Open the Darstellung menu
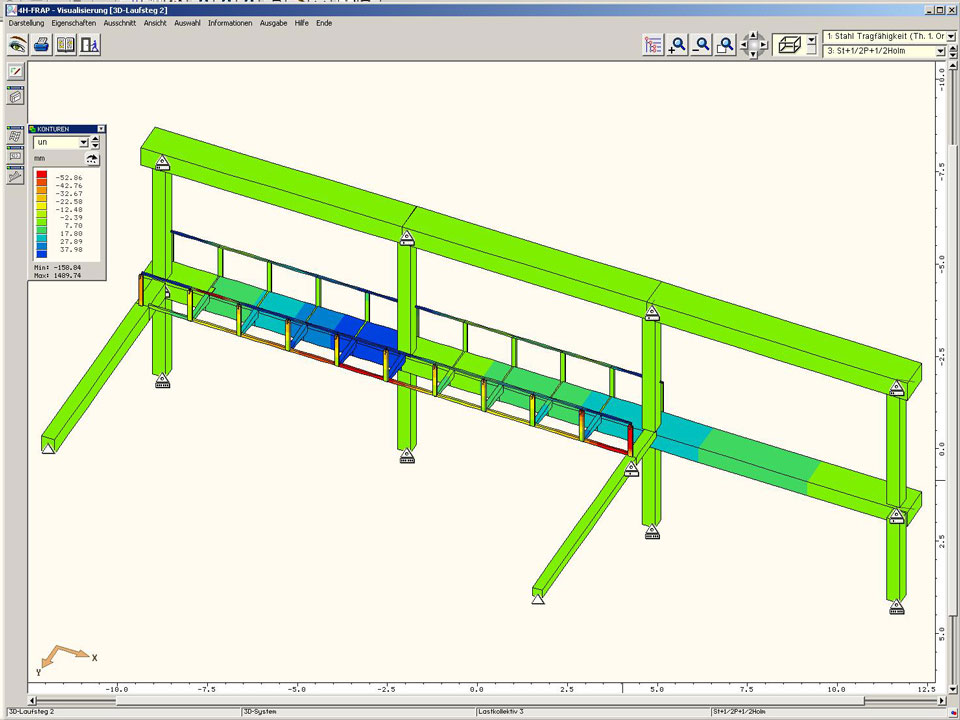The image size is (960, 720). coord(26,23)
